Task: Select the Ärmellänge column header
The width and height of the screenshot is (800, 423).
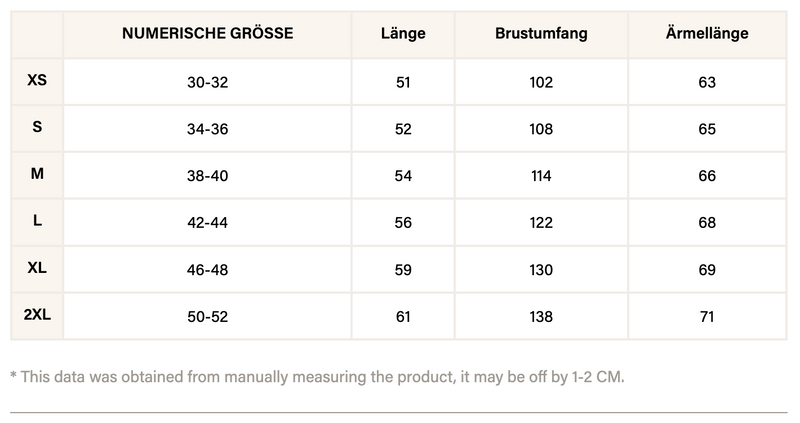Action: click(x=707, y=34)
